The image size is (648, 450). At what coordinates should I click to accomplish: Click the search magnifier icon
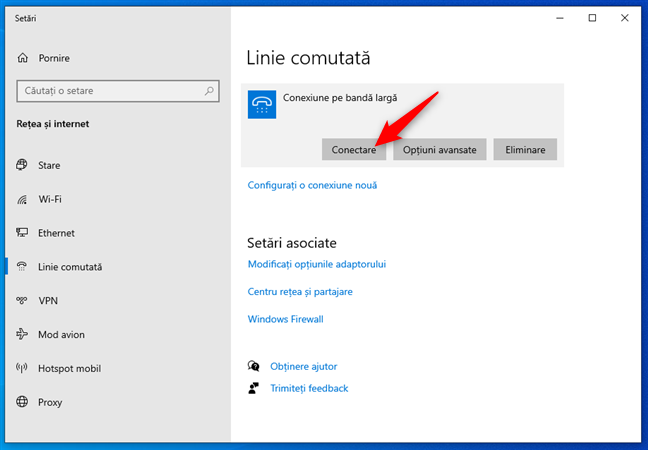pos(209,91)
